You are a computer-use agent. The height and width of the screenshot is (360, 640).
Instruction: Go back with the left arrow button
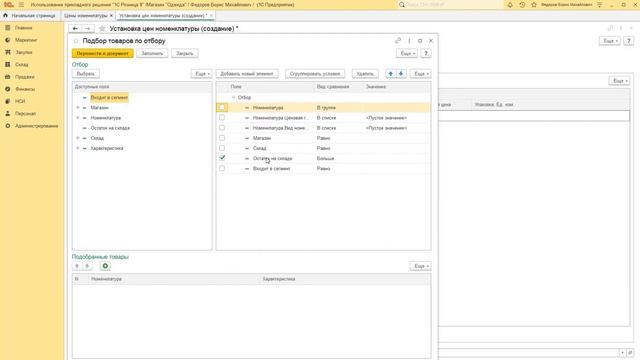[75, 29]
